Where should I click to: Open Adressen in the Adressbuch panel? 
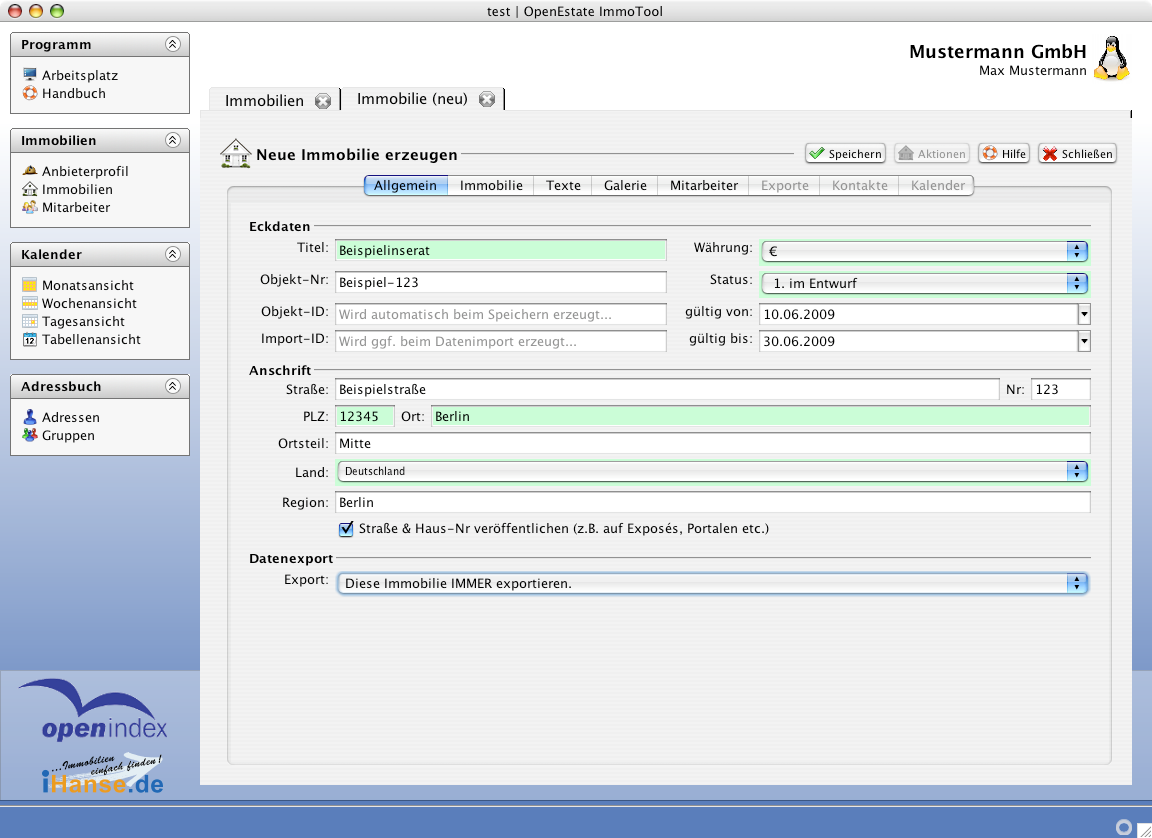(70, 417)
